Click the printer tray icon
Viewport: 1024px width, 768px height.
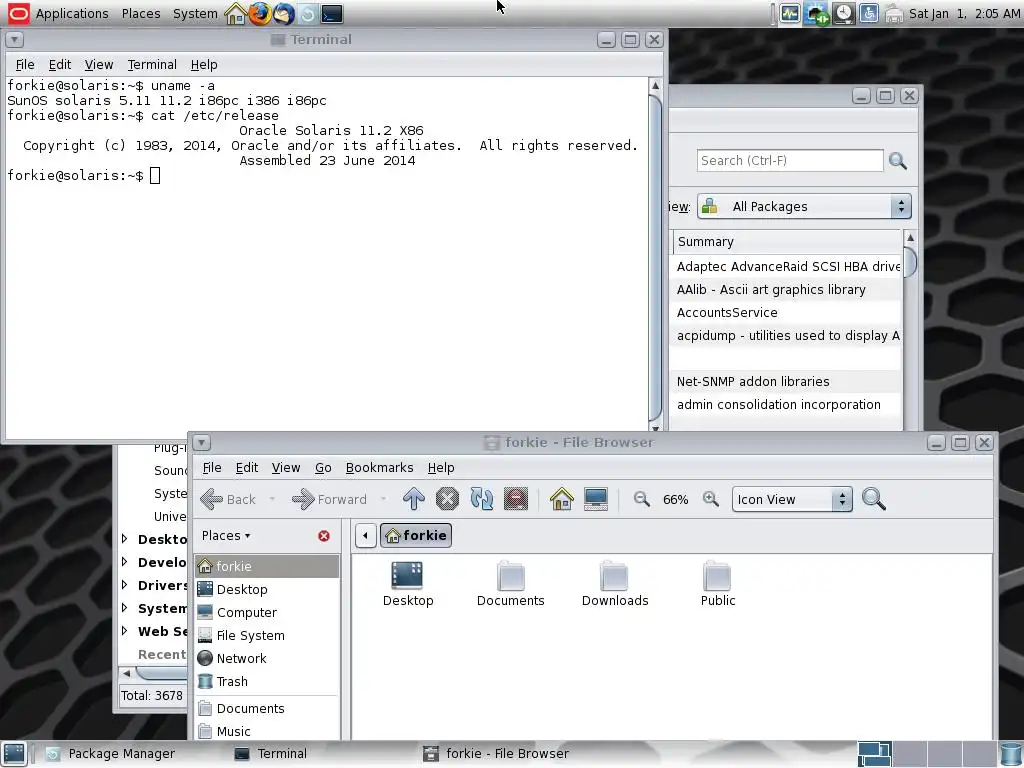click(x=894, y=14)
